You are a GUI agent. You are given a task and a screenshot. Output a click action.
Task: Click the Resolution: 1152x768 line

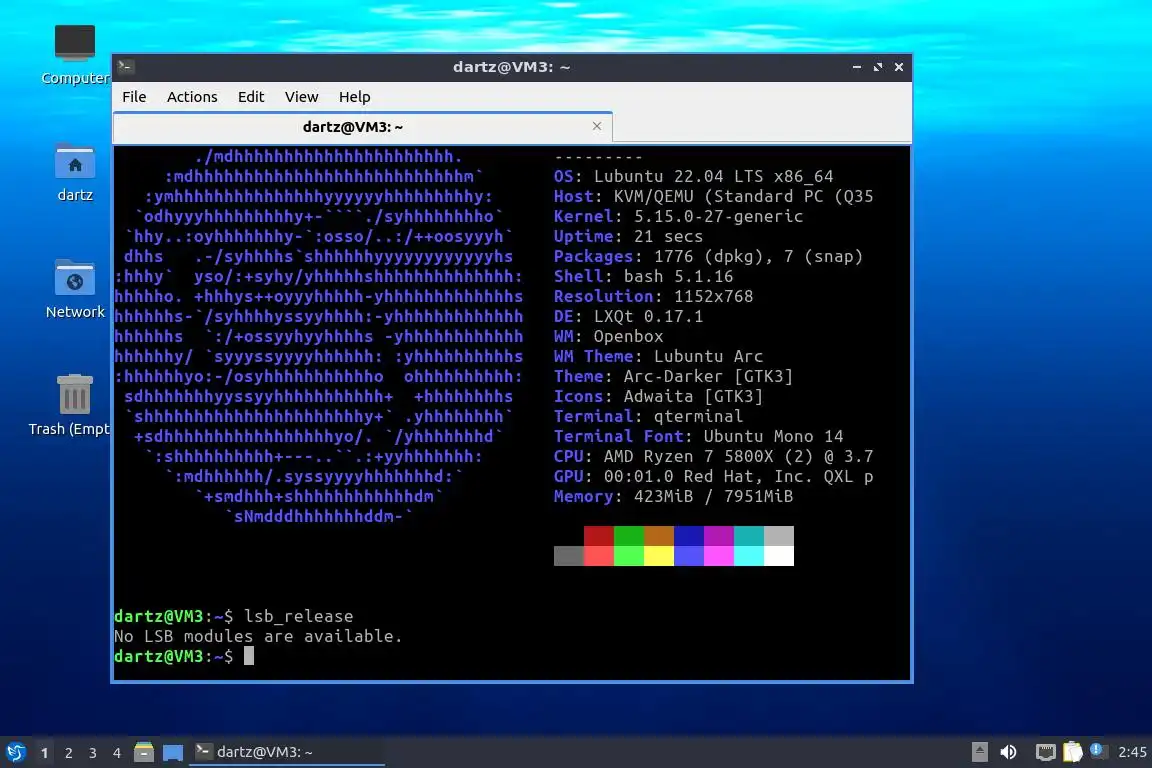click(653, 296)
